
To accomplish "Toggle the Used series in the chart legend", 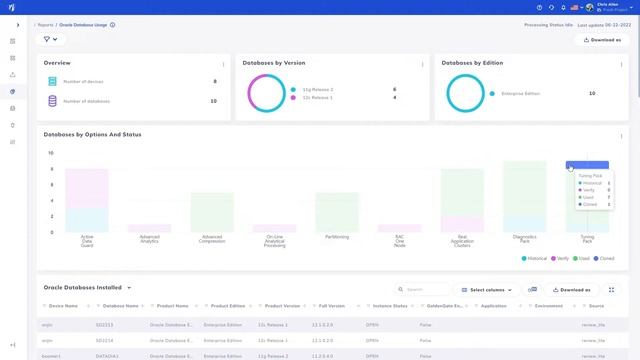I will [581, 258].
